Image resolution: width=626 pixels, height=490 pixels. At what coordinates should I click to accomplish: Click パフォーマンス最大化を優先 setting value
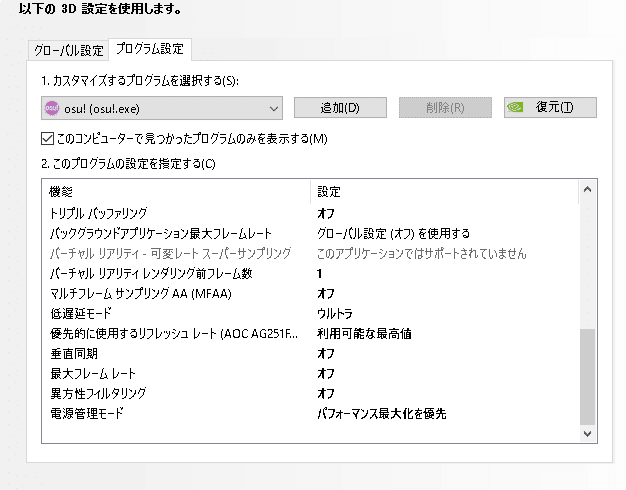[382, 413]
